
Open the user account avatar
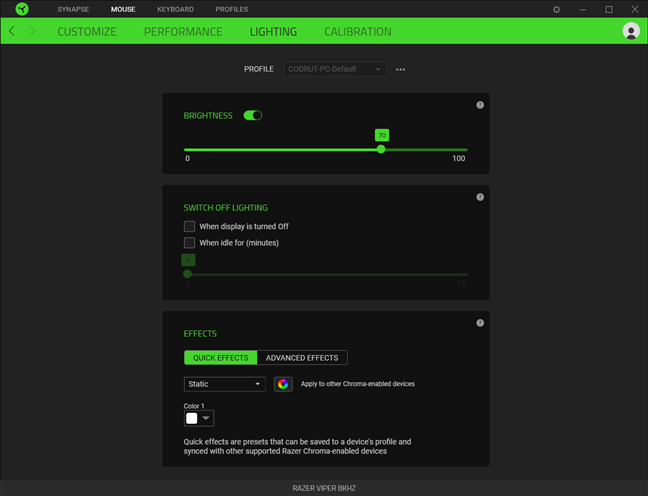click(x=631, y=31)
